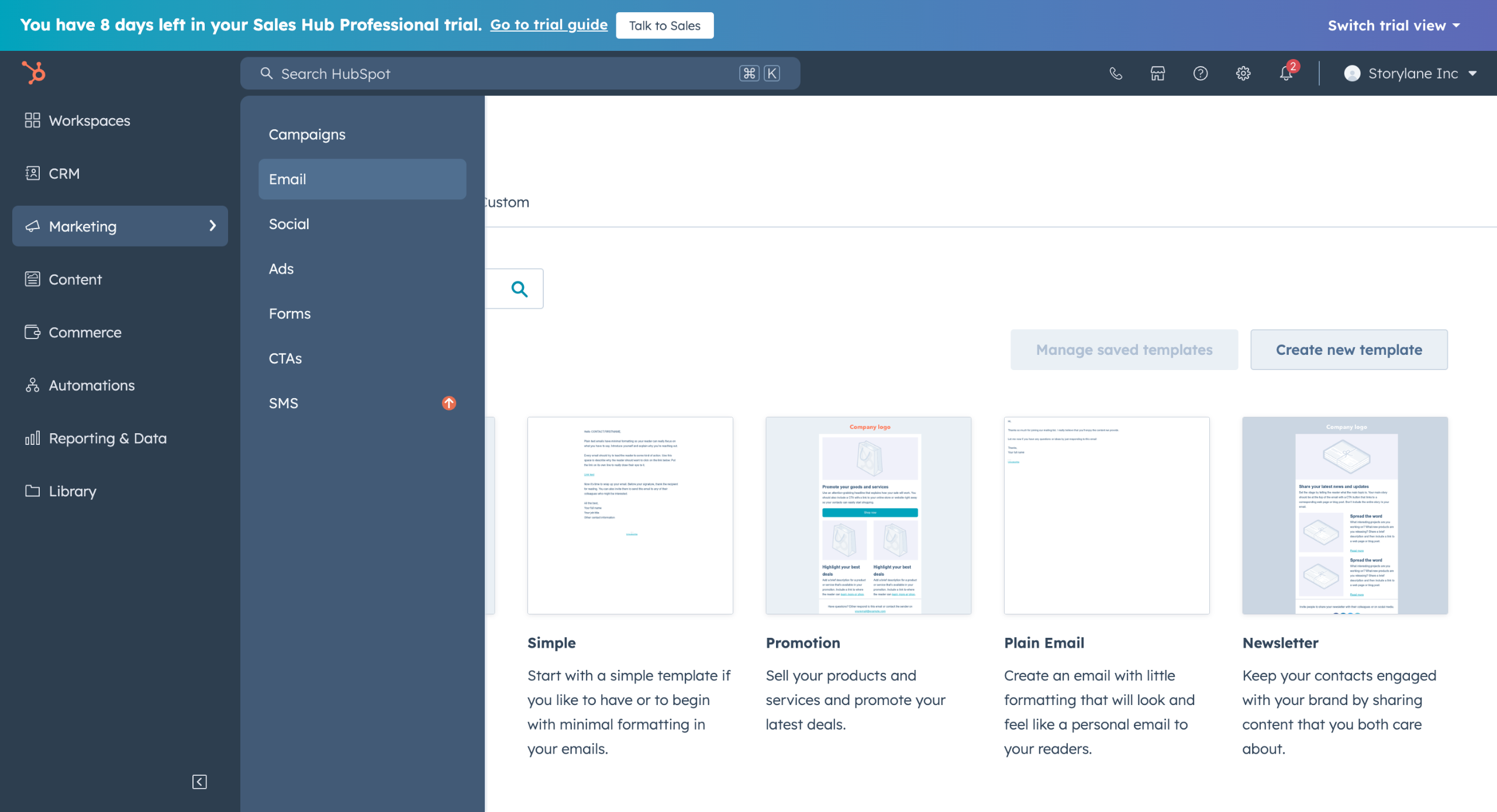Open Reporting & Data in the sidebar
This screenshot has height=812, width=1497.
[x=120, y=438]
